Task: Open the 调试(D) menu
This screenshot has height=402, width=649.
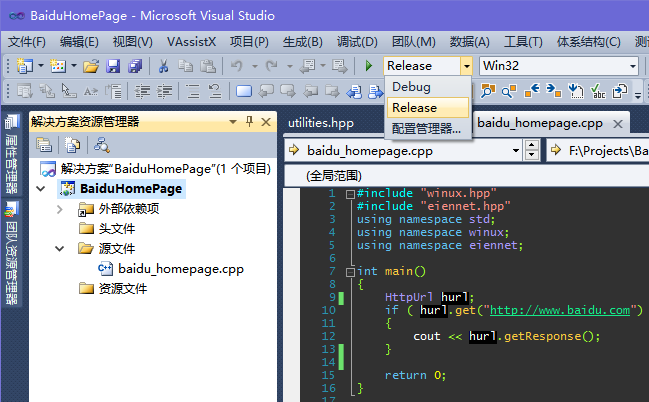Action: click(357, 42)
